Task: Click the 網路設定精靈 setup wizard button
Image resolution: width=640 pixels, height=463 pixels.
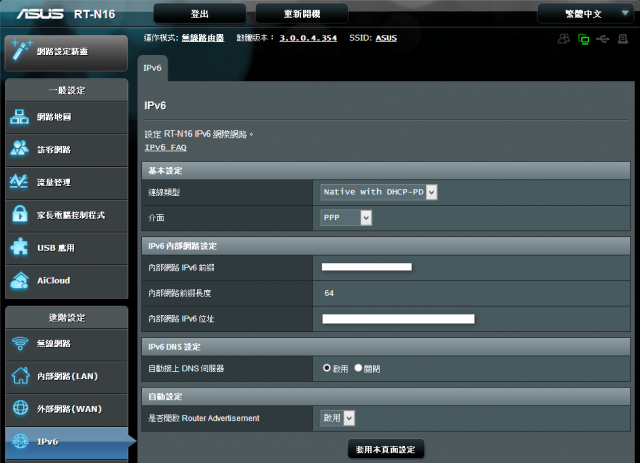Action: tap(67, 52)
